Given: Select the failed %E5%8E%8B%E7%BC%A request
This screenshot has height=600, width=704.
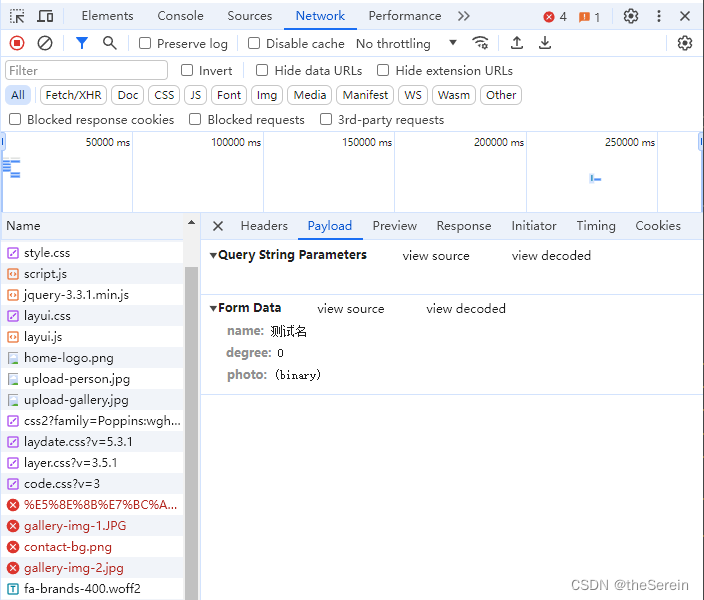Looking at the screenshot, I should click(x=92, y=505).
